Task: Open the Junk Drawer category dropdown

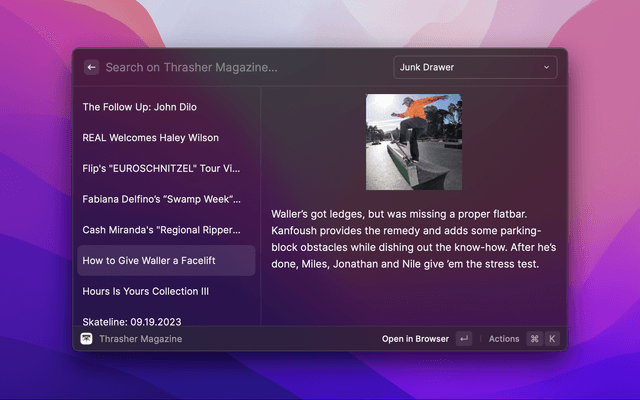Action: tap(474, 67)
